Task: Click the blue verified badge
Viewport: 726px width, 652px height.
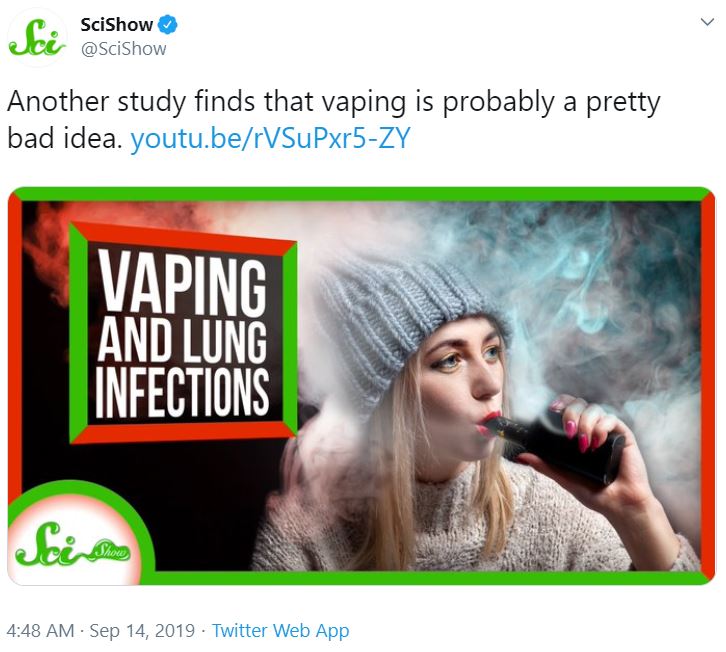Action: click(168, 25)
